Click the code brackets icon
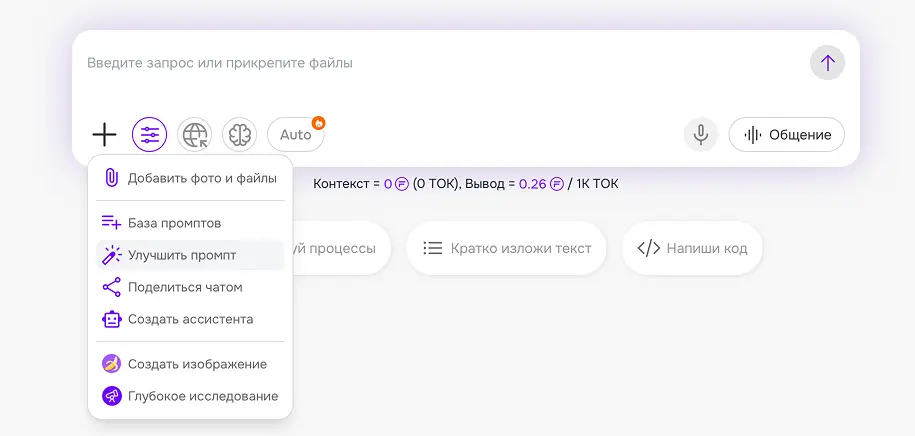 (x=648, y=249)
